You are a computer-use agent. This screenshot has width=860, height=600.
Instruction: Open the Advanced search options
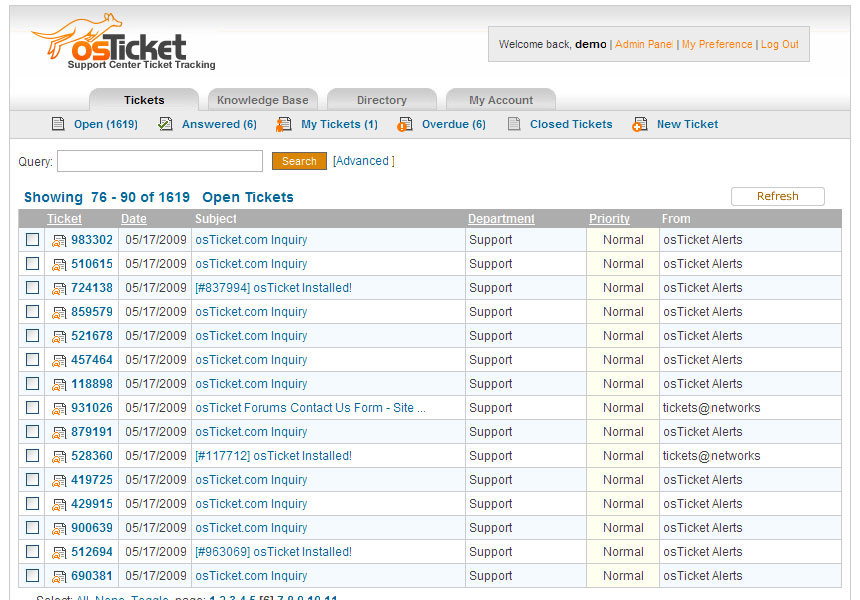363,160
